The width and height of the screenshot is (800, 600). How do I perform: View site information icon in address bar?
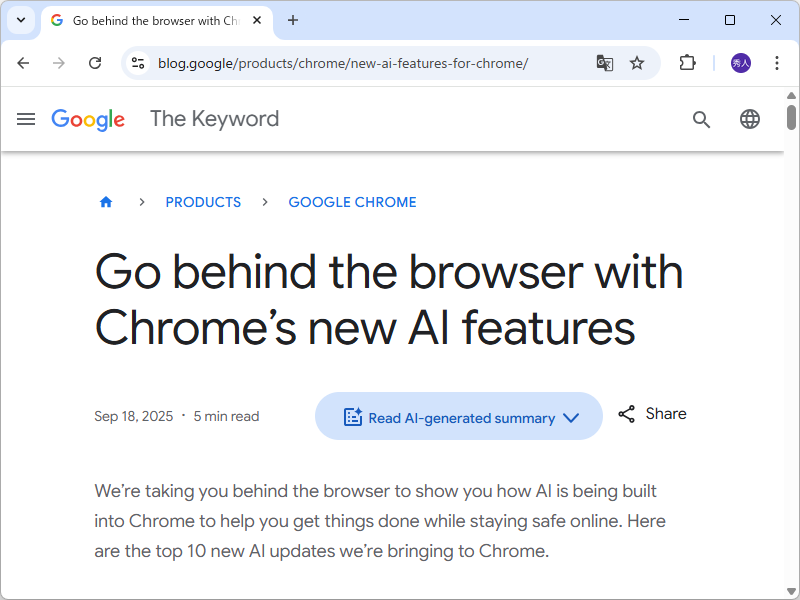[138, 63]
